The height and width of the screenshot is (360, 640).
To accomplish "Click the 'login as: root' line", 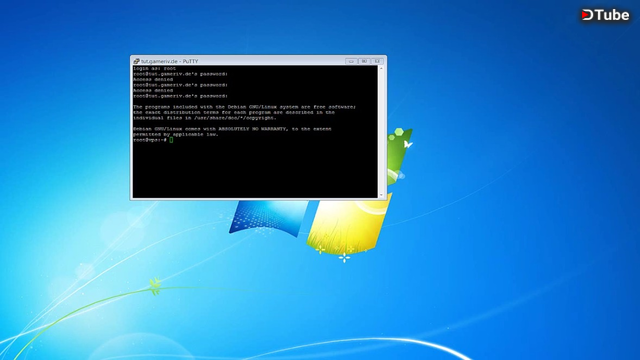I will pyautogui.click(x=155, y=69).
